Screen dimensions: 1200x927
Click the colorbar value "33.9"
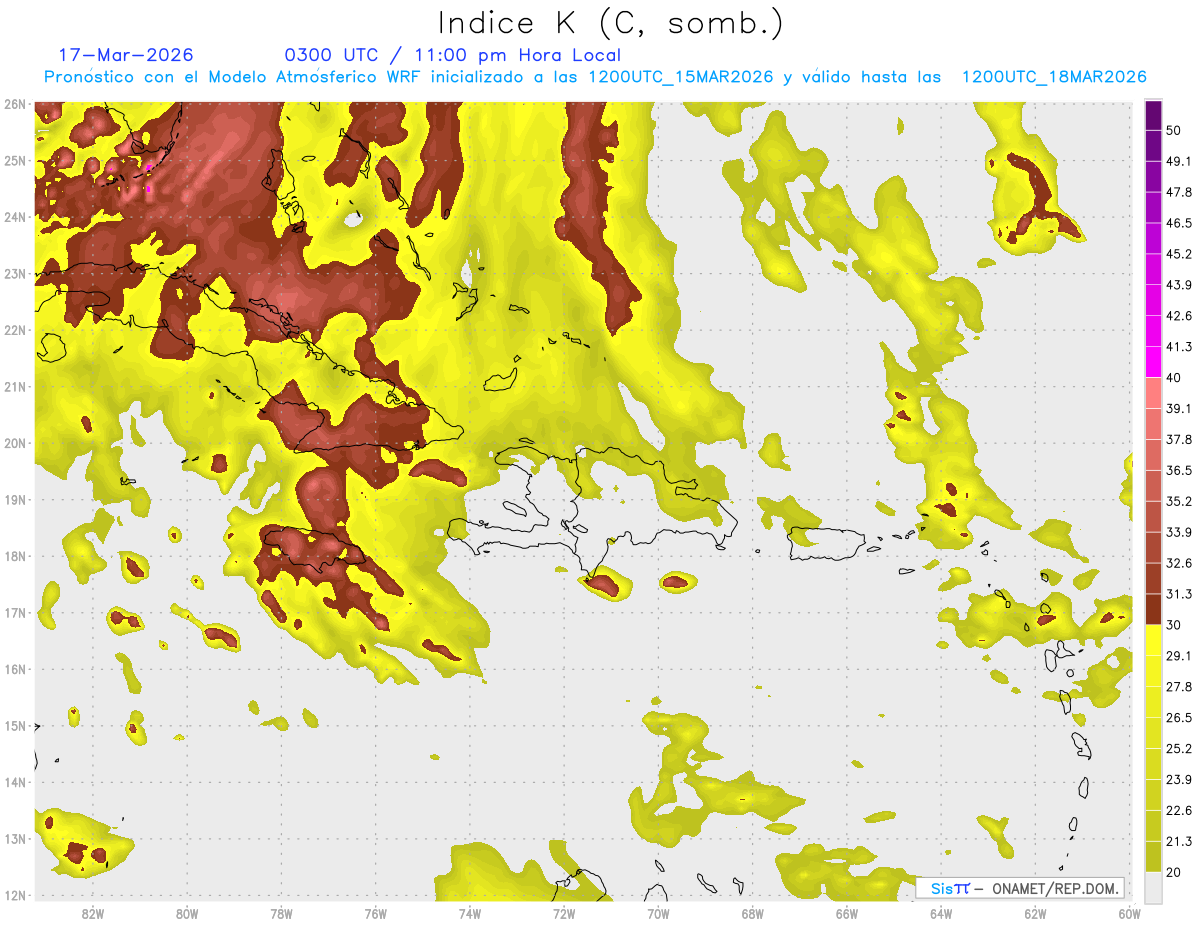tap(1179, 532)
